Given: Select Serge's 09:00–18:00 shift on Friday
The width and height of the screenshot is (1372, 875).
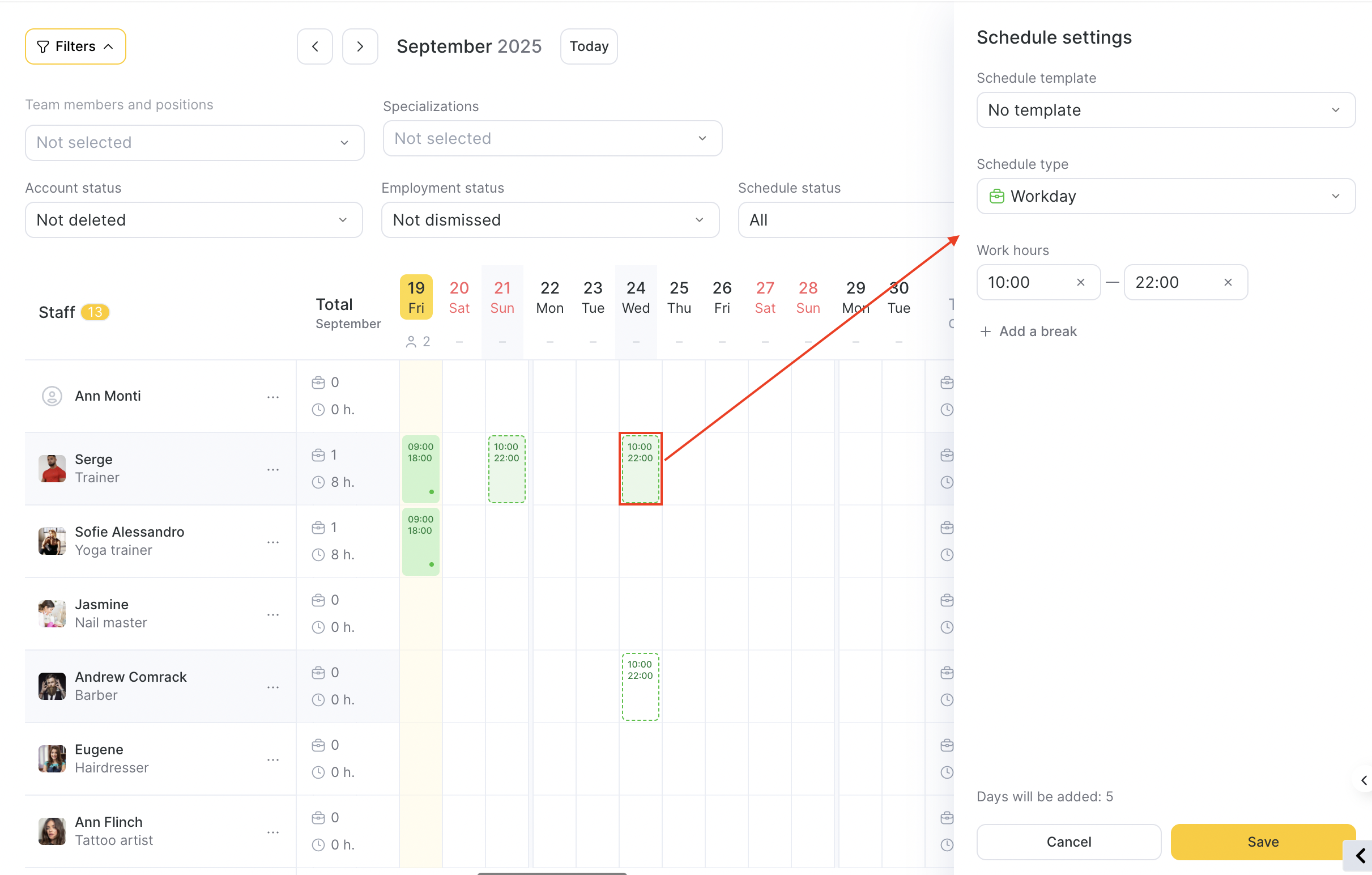Looking at the screenshot, I should click(x=420, y=469).
